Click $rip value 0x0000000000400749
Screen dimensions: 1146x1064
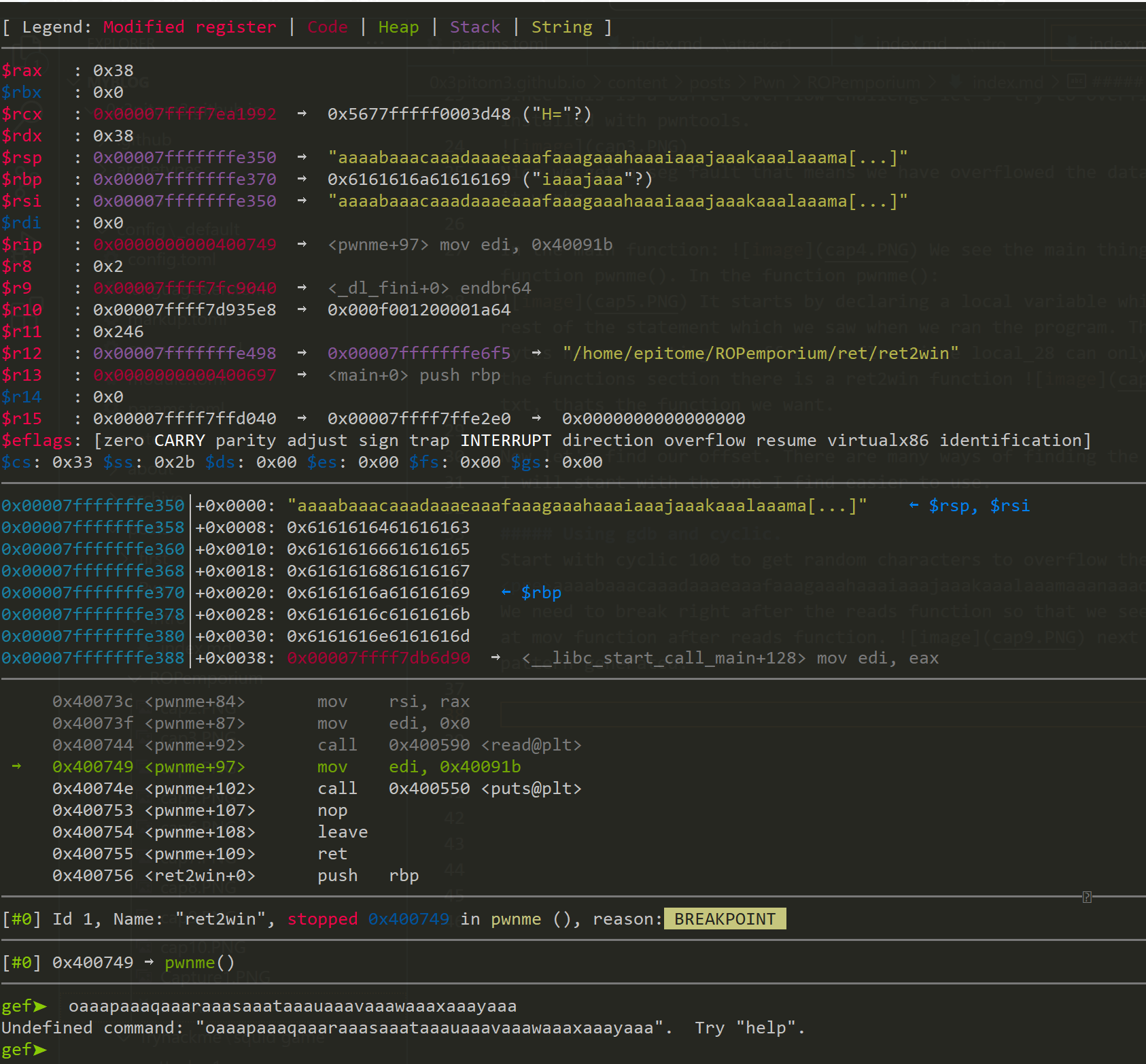185,245
